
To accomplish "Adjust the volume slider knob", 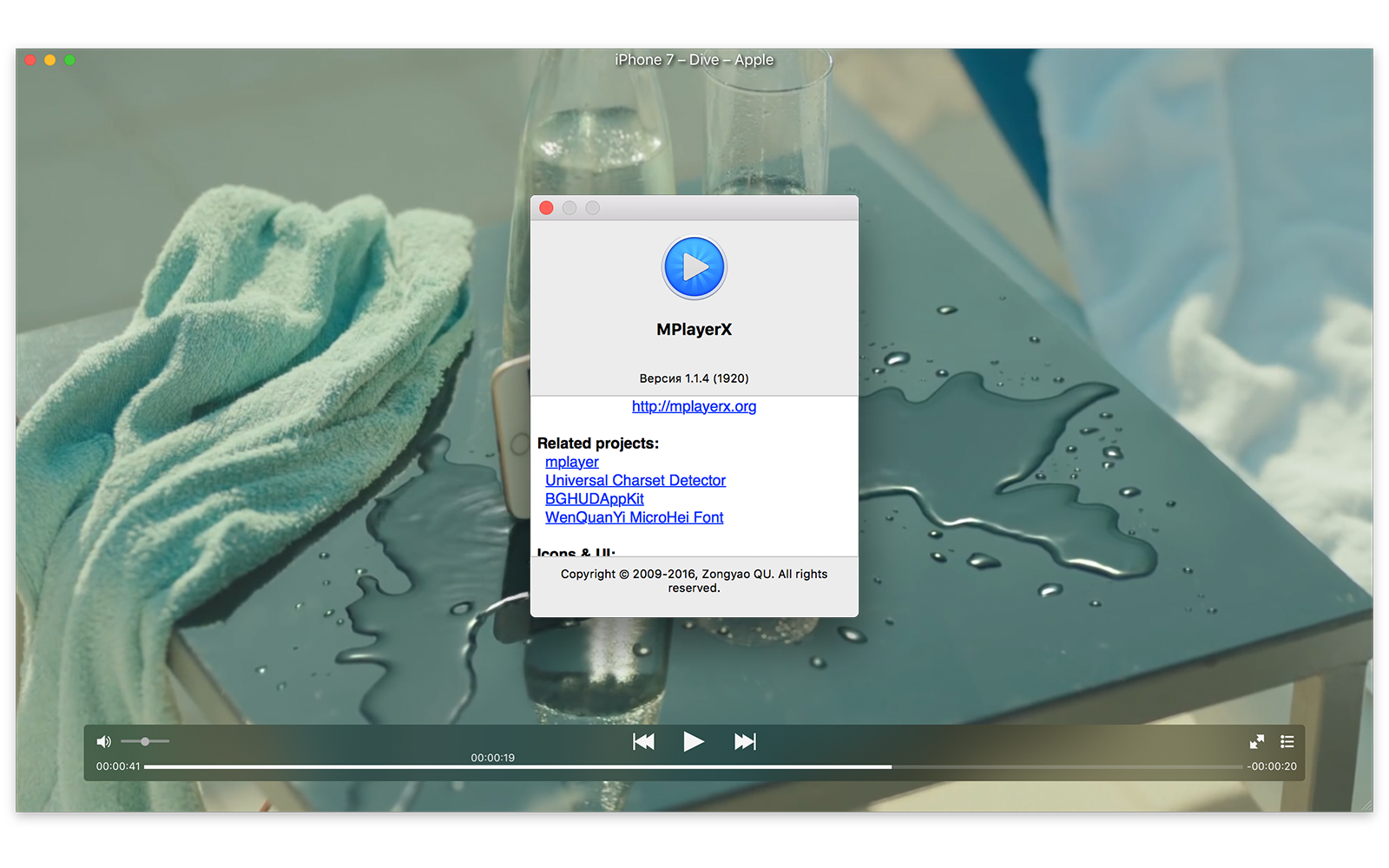I will click(145, 741).
